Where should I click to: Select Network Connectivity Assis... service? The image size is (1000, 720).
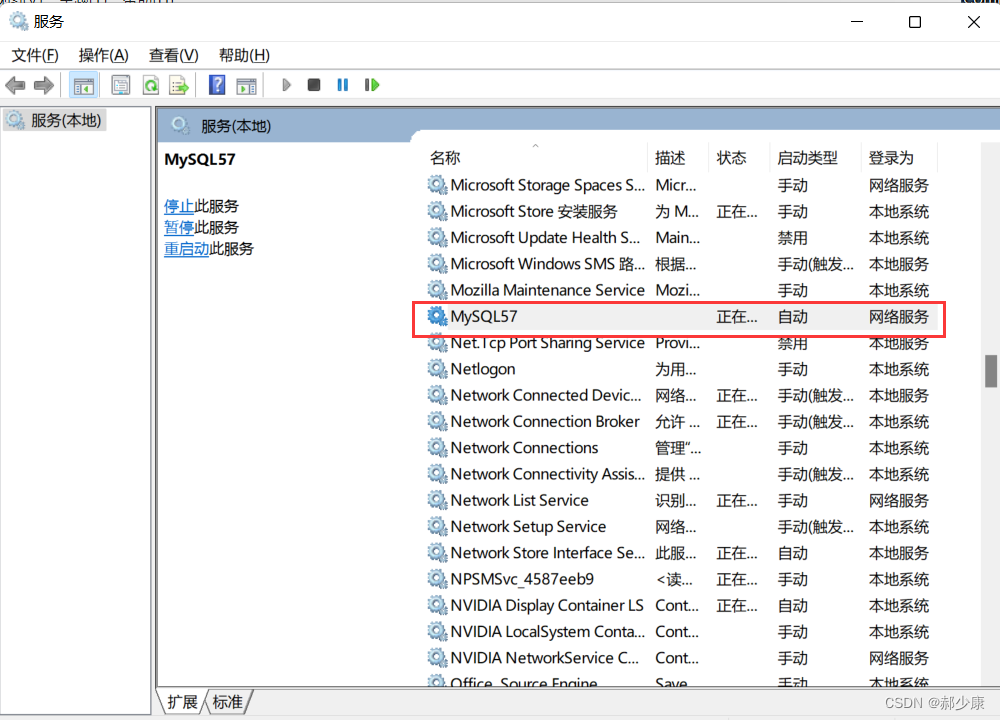click(x=547, y=474)
